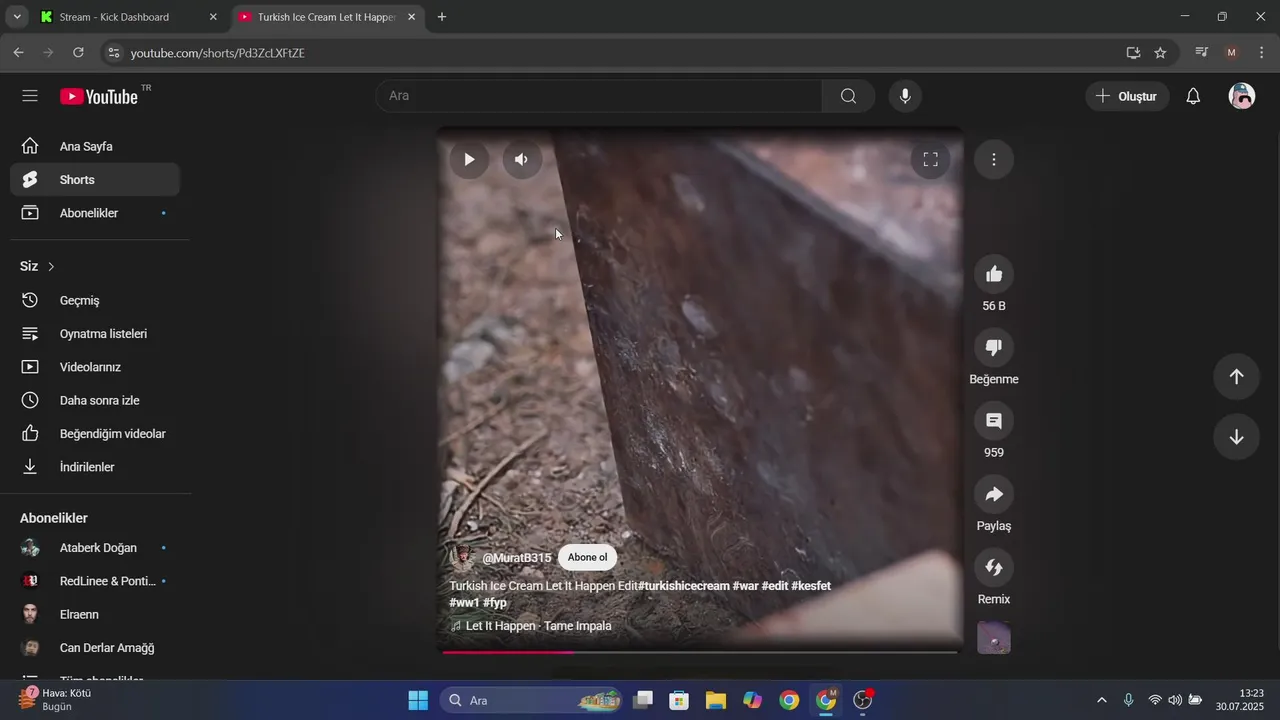Close the Kick Dashboard tab
Screen dimensions: 1280x720
(213, 17)
